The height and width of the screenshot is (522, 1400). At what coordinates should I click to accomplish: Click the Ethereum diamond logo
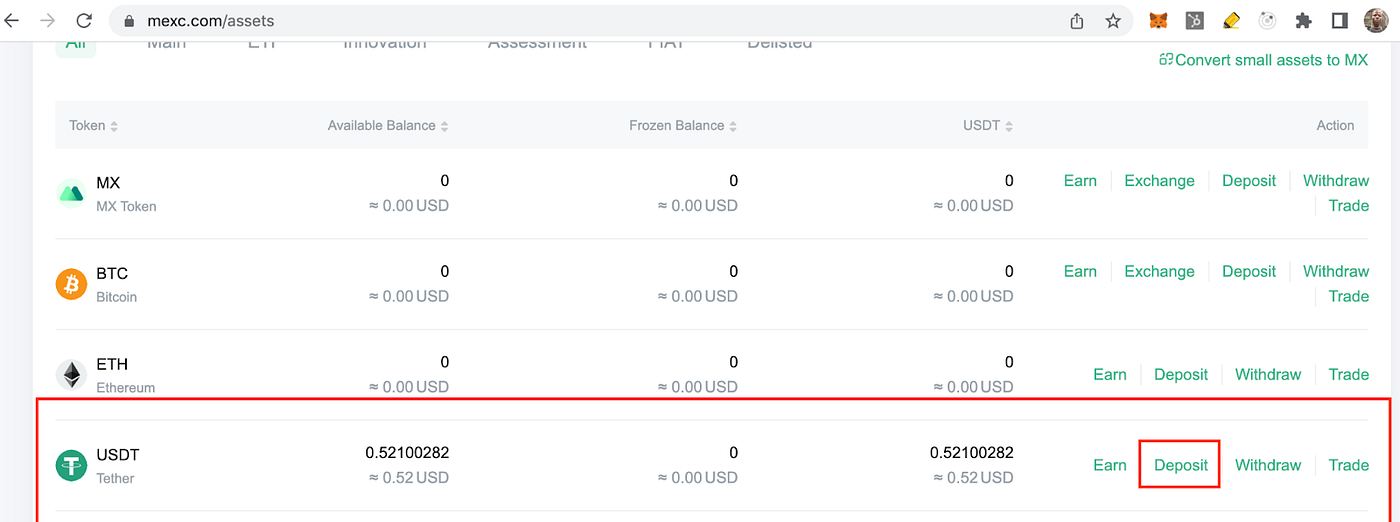coord(71,375)
